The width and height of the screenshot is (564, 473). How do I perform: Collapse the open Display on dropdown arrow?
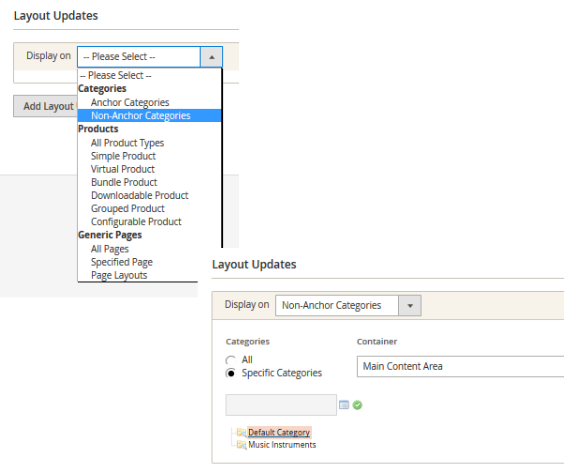point(212,57)
